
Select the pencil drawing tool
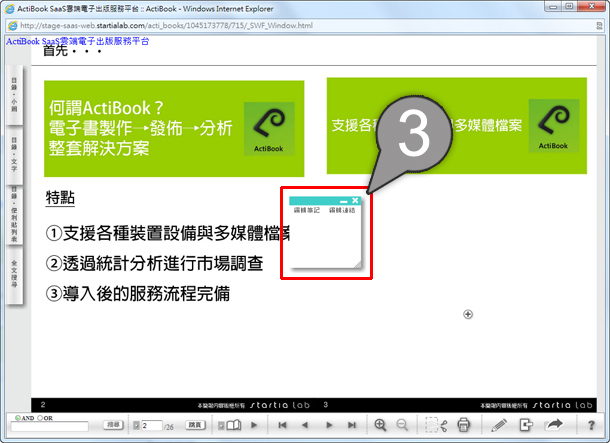click(x=499, y=425)
